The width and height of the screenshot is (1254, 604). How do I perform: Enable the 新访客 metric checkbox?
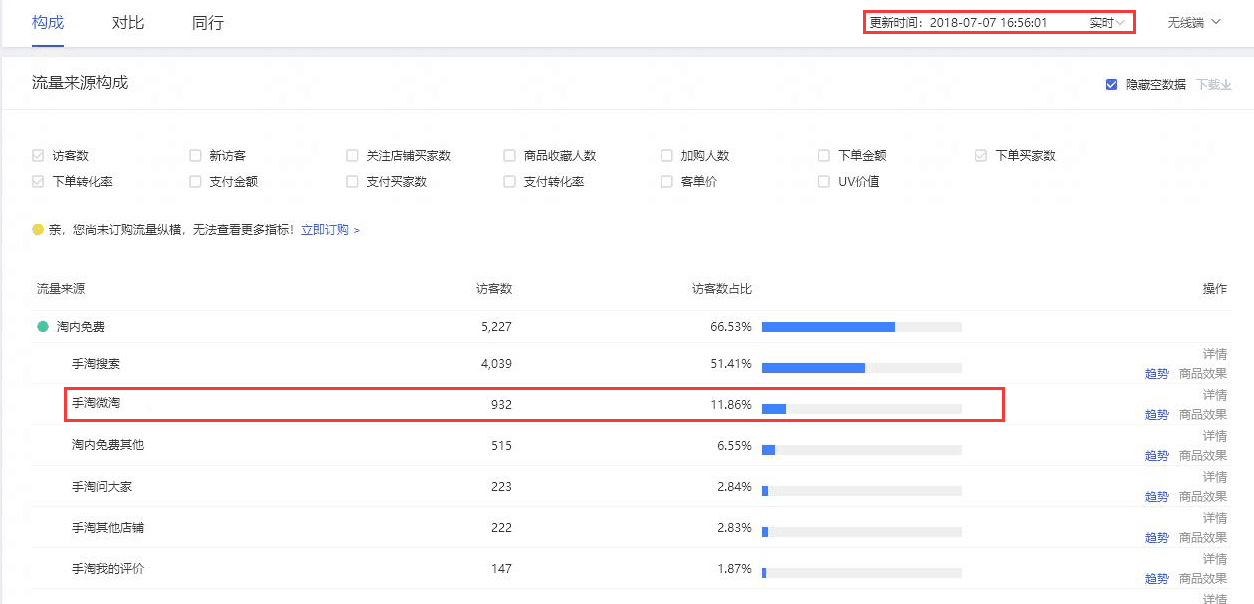(x=195, y=156)
